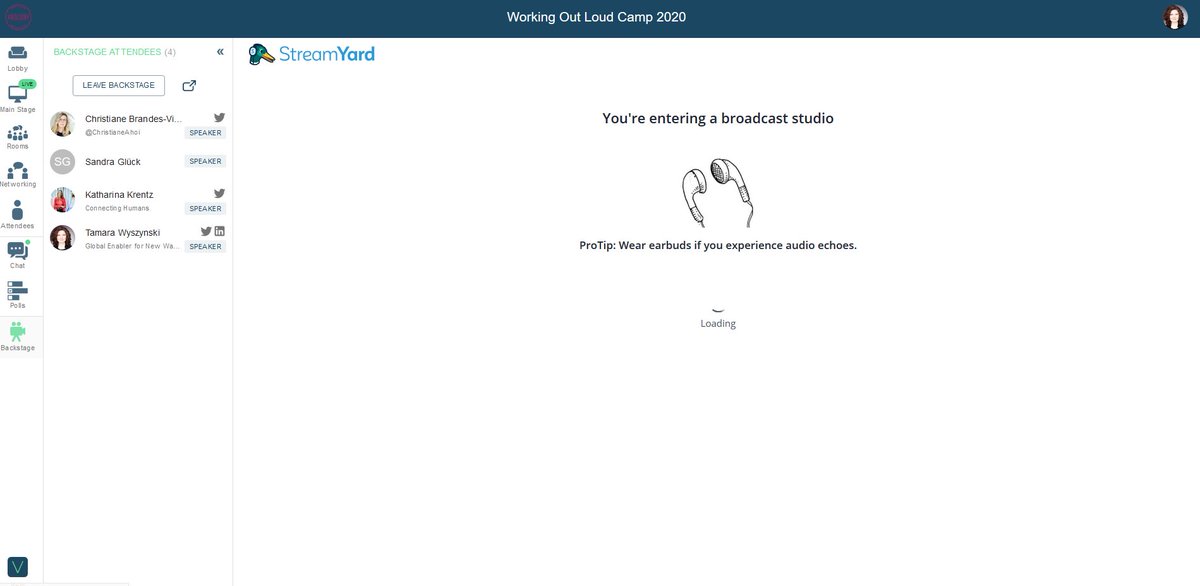The height and width of the screenshot is (586, 1200).
Task: Click the Working Out Loud Camp 2020 title
Action: [596, 17]
